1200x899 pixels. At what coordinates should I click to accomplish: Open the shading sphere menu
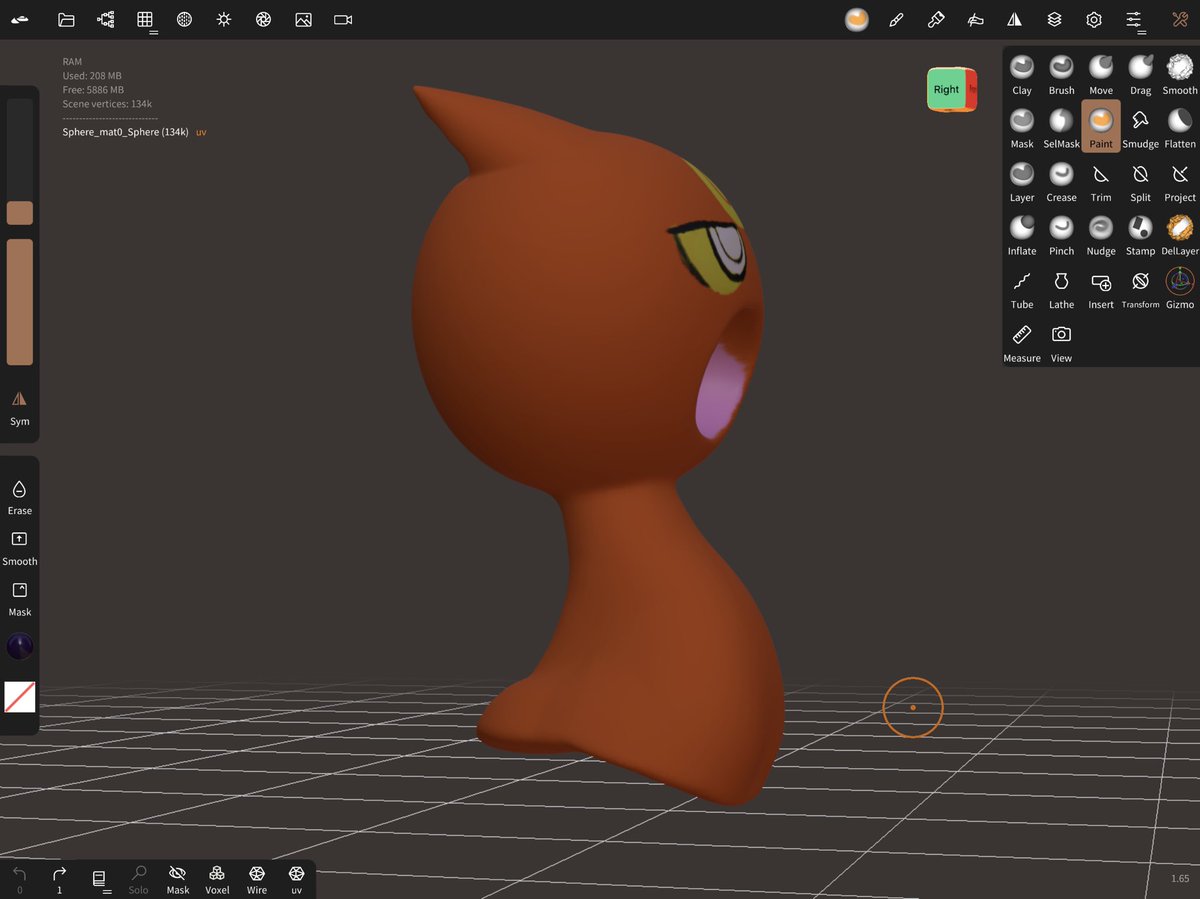(184, 19)
